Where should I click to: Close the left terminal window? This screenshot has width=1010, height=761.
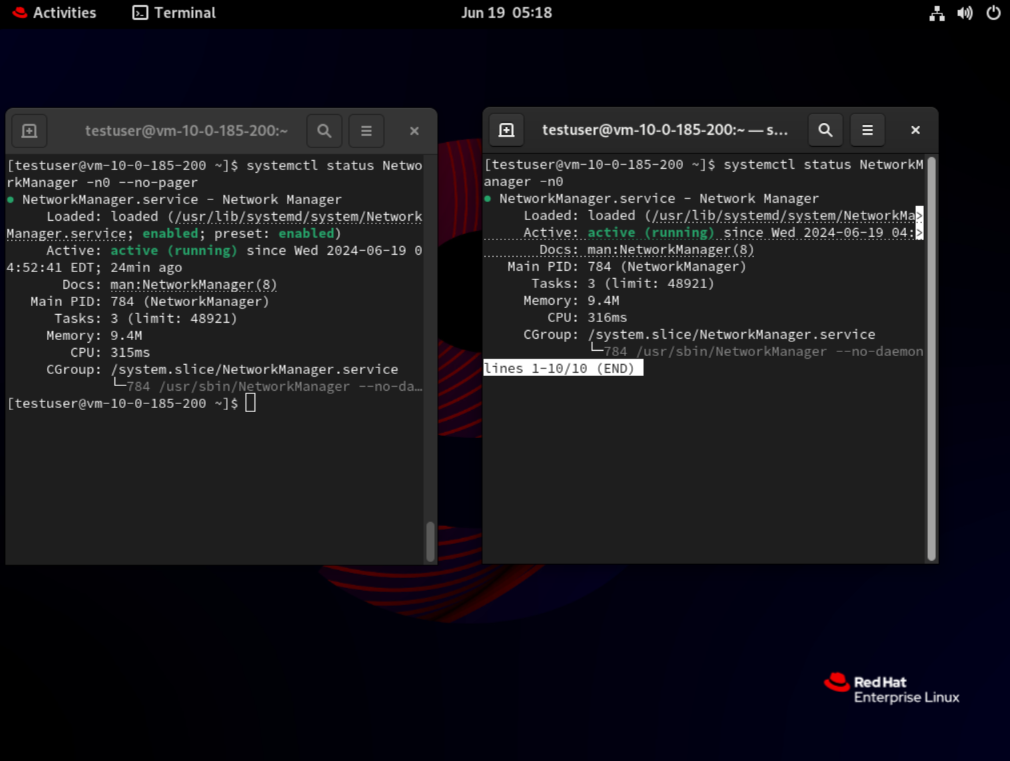pyautogui.click(x=414, y=131)
